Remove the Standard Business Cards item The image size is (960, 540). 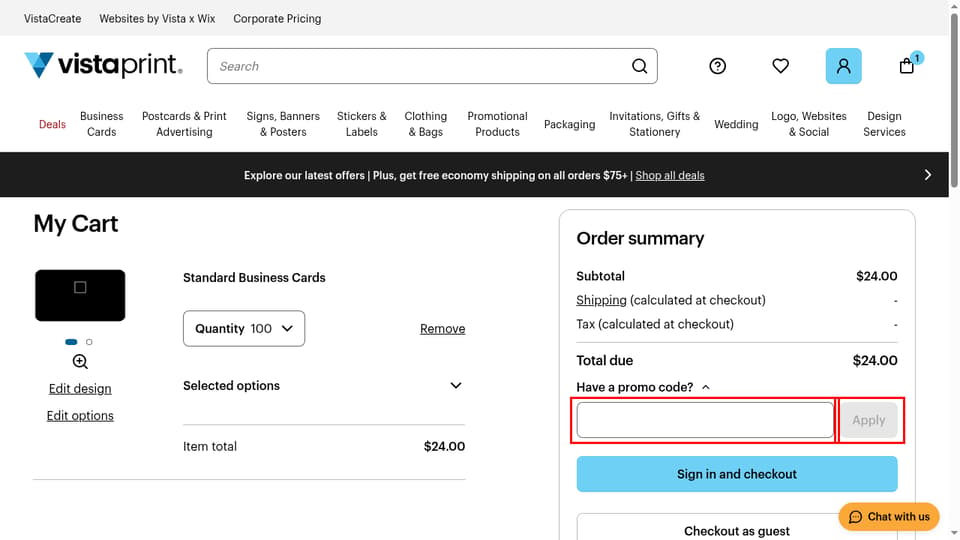(443, 329)
